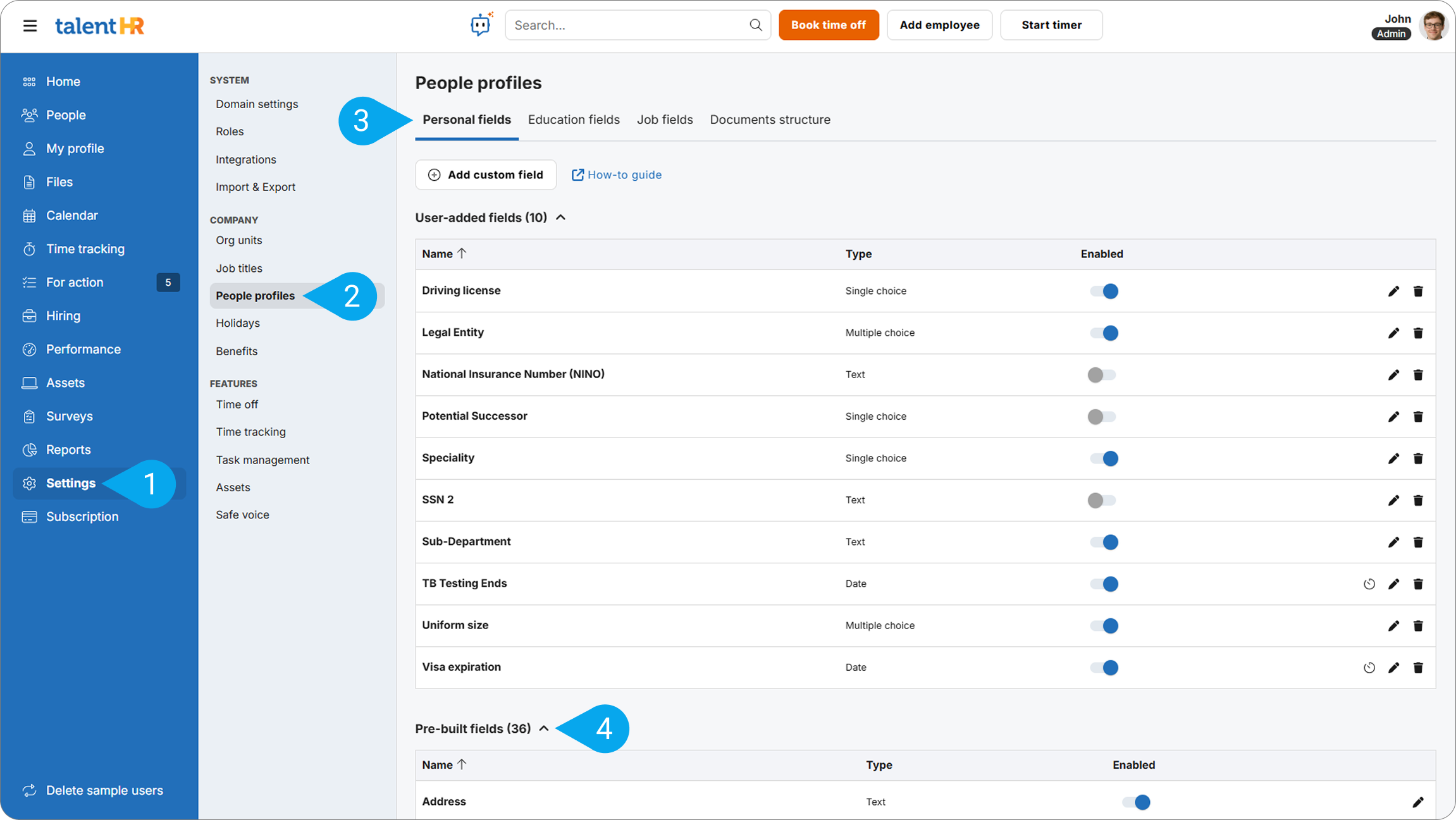This screenshot has height=820, width=1456.
Task: Click the Add custom field button
Action: (x=486, y=174)
